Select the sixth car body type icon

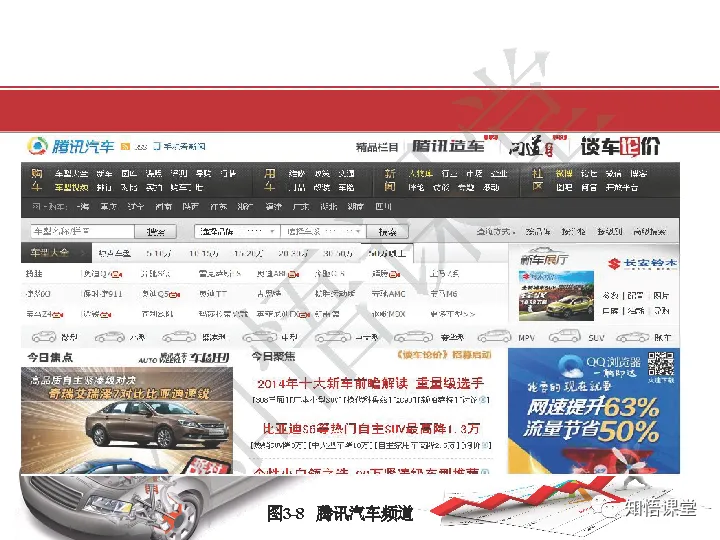coord(413,337)
